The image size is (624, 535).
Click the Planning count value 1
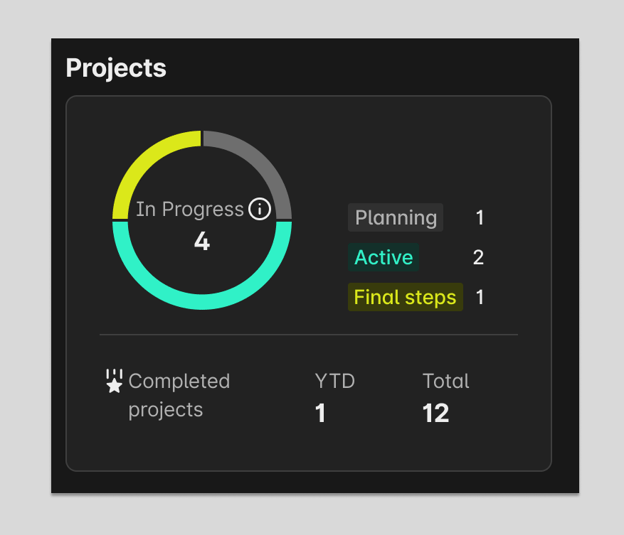(480, 218)
